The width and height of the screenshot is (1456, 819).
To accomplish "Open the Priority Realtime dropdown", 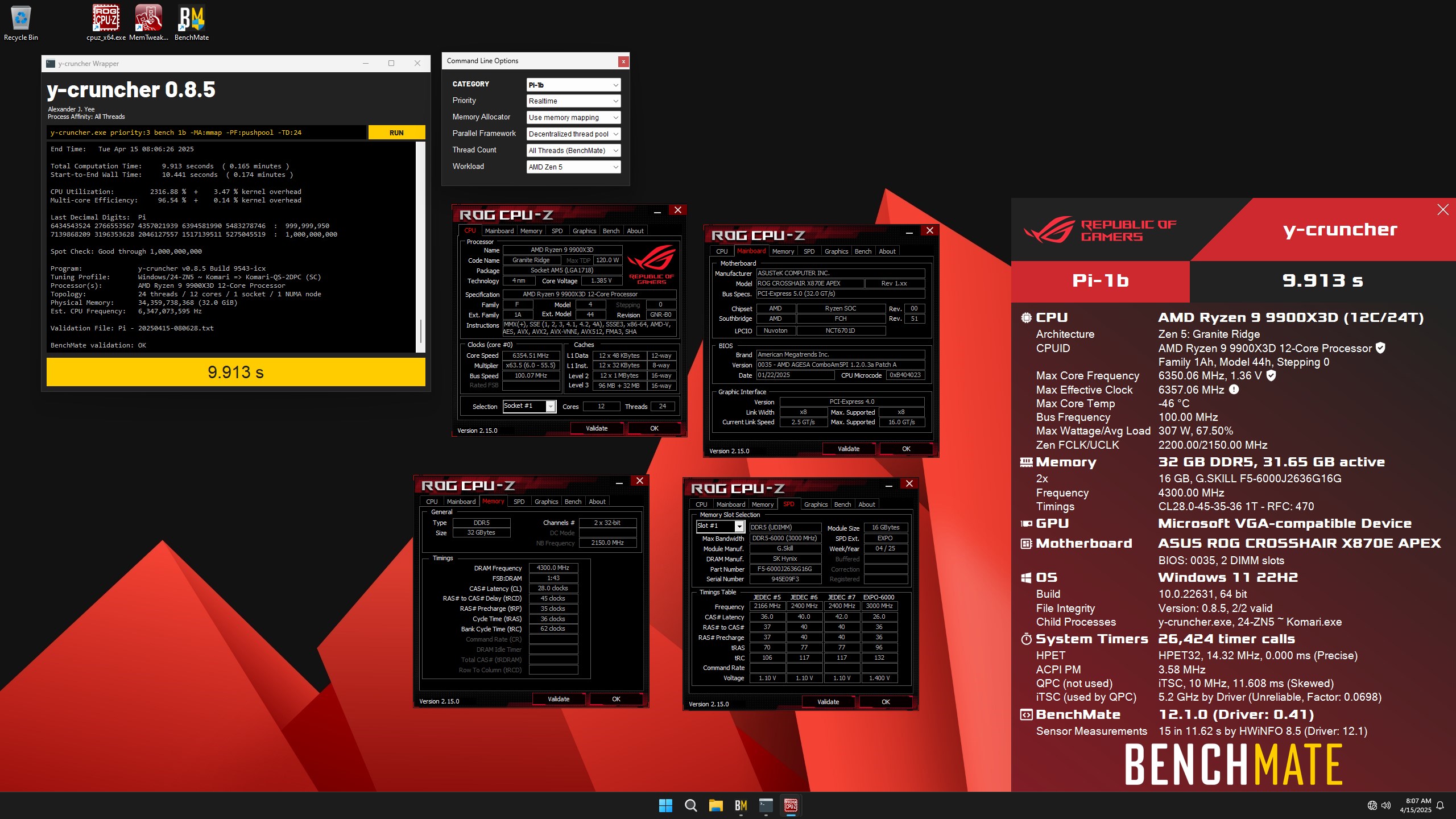I will 573,101.
